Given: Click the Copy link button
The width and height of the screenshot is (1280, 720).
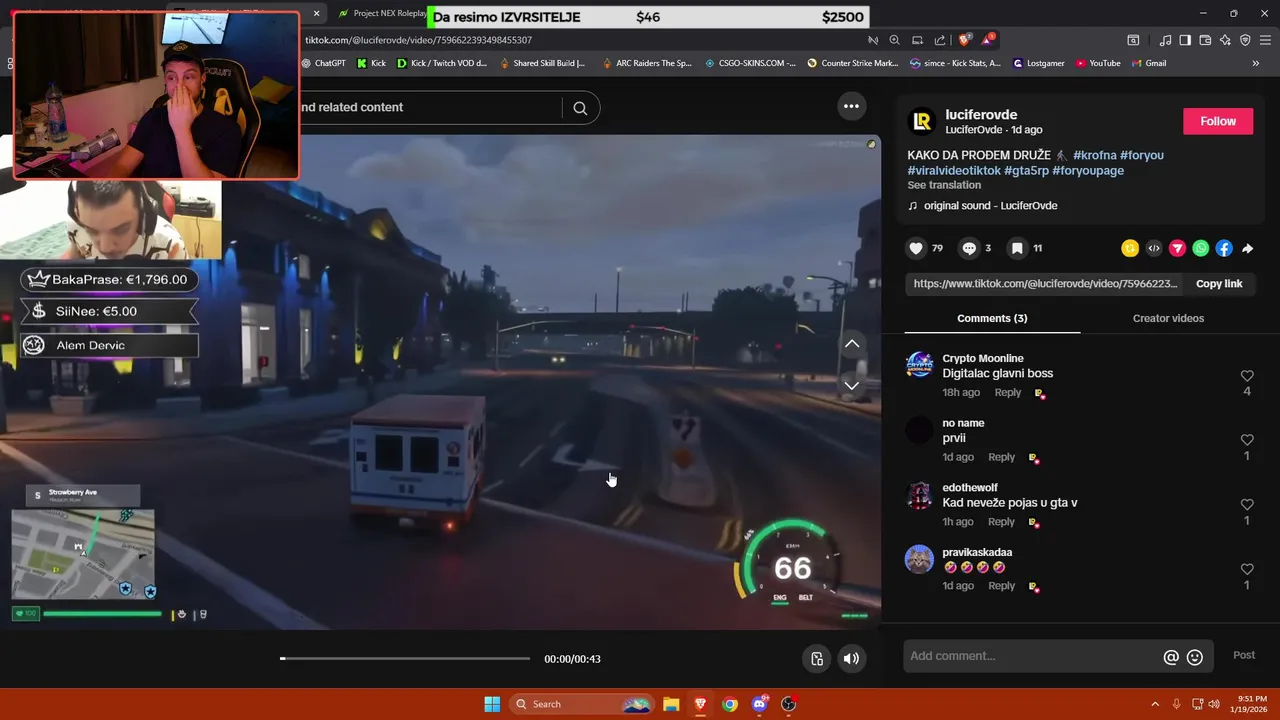Looking at the screenshot, I should pyautogui.click(x=1219, y=284).
